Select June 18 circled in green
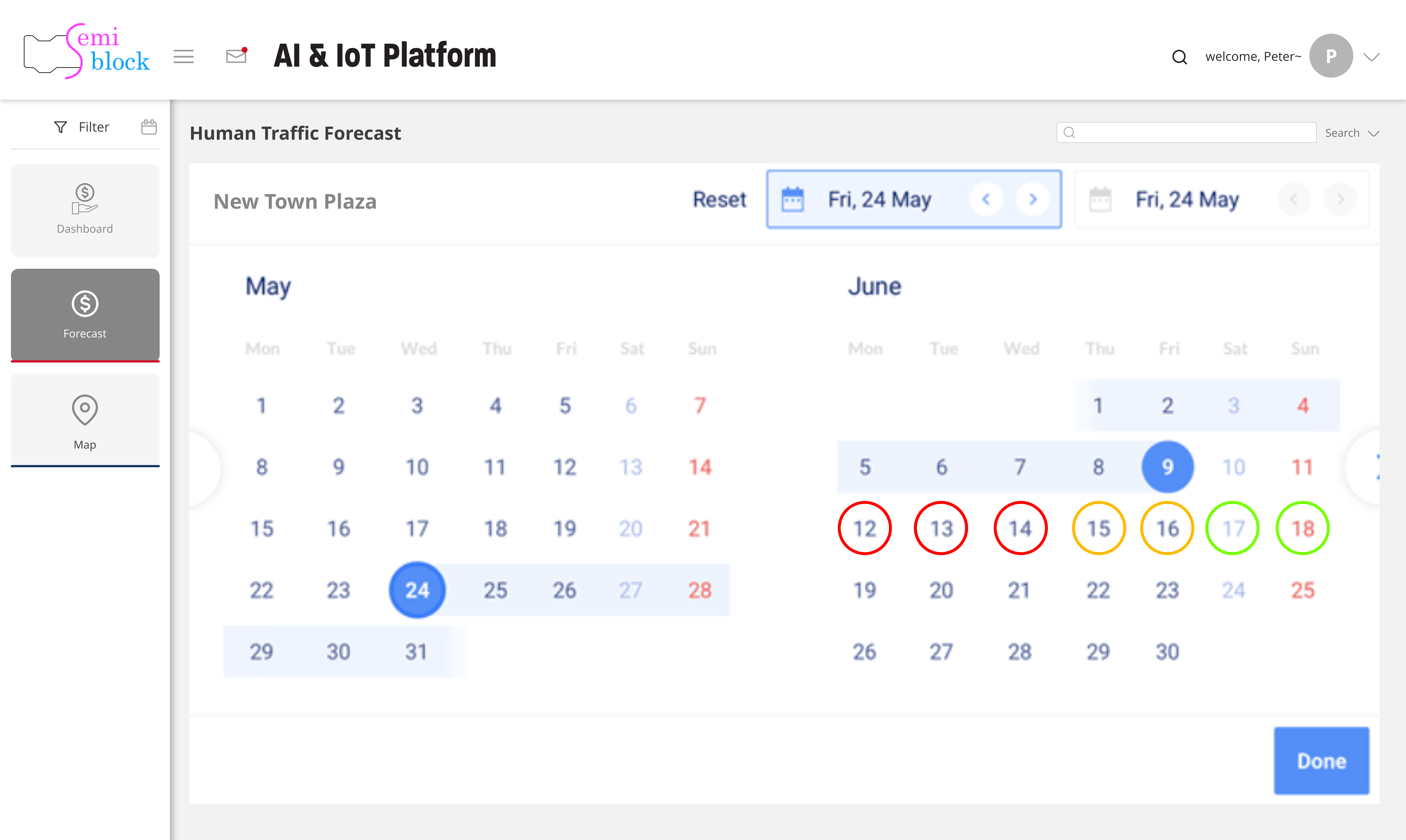 coord(1302,528)
